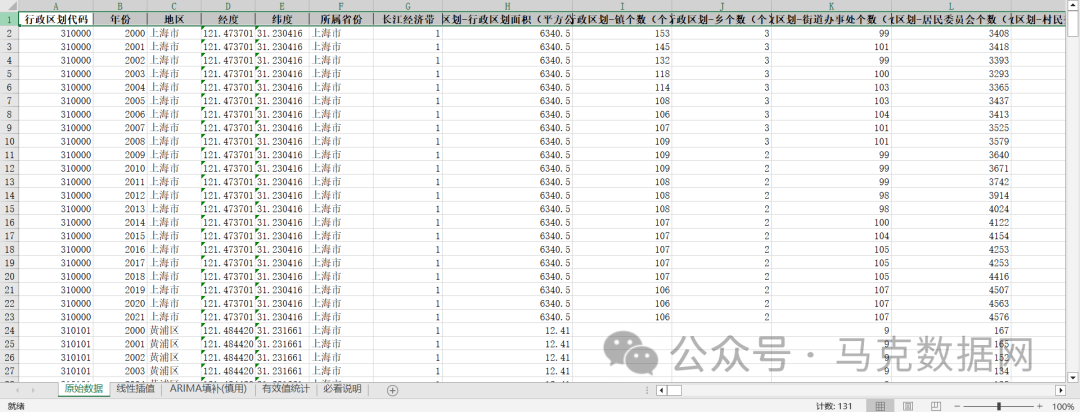Open the 必看说明 sheet tab
Viewport: 1080px width, 412px height.
(342, 389)
